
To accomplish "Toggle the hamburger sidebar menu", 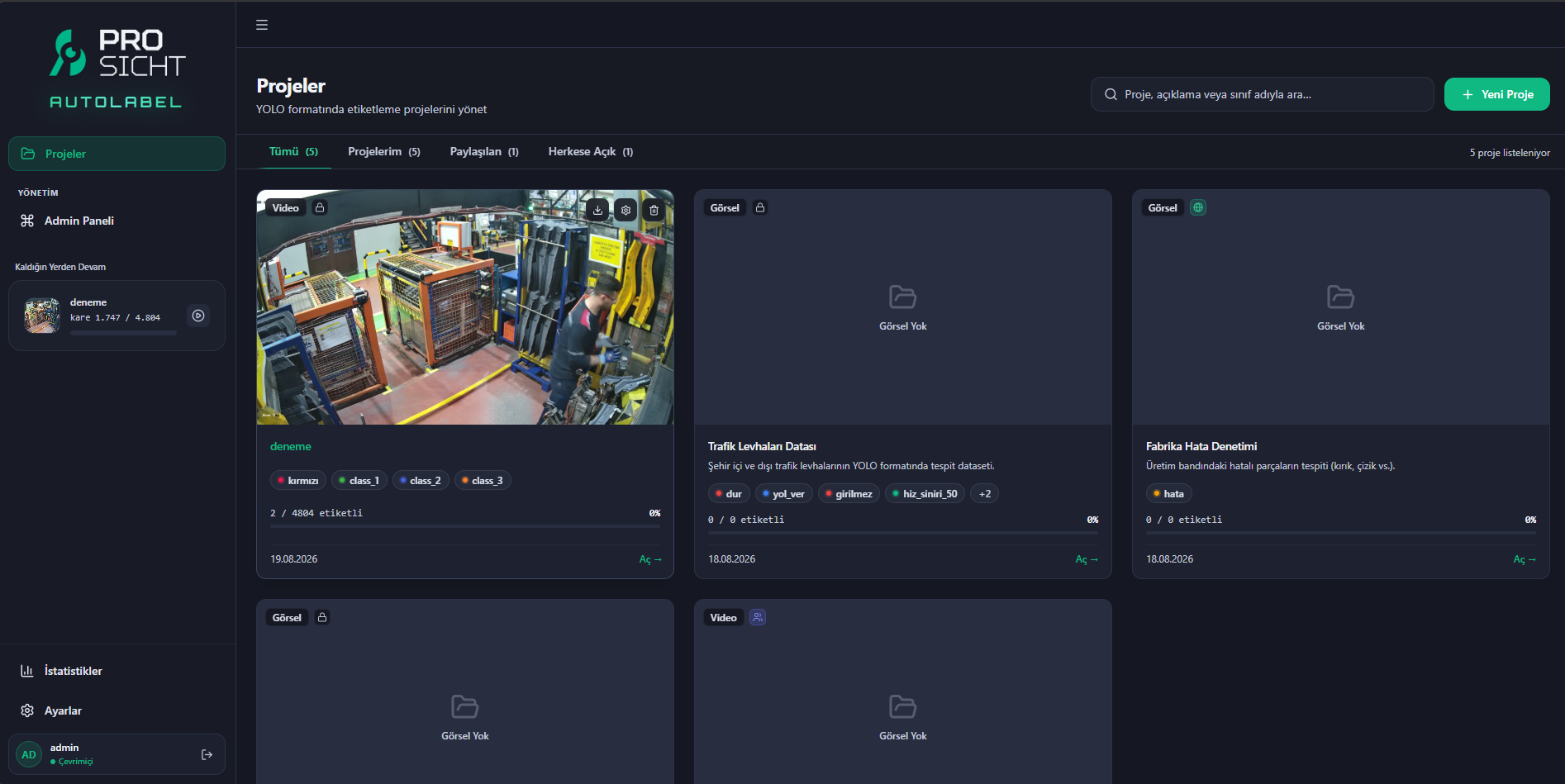I will click(262, 25).
